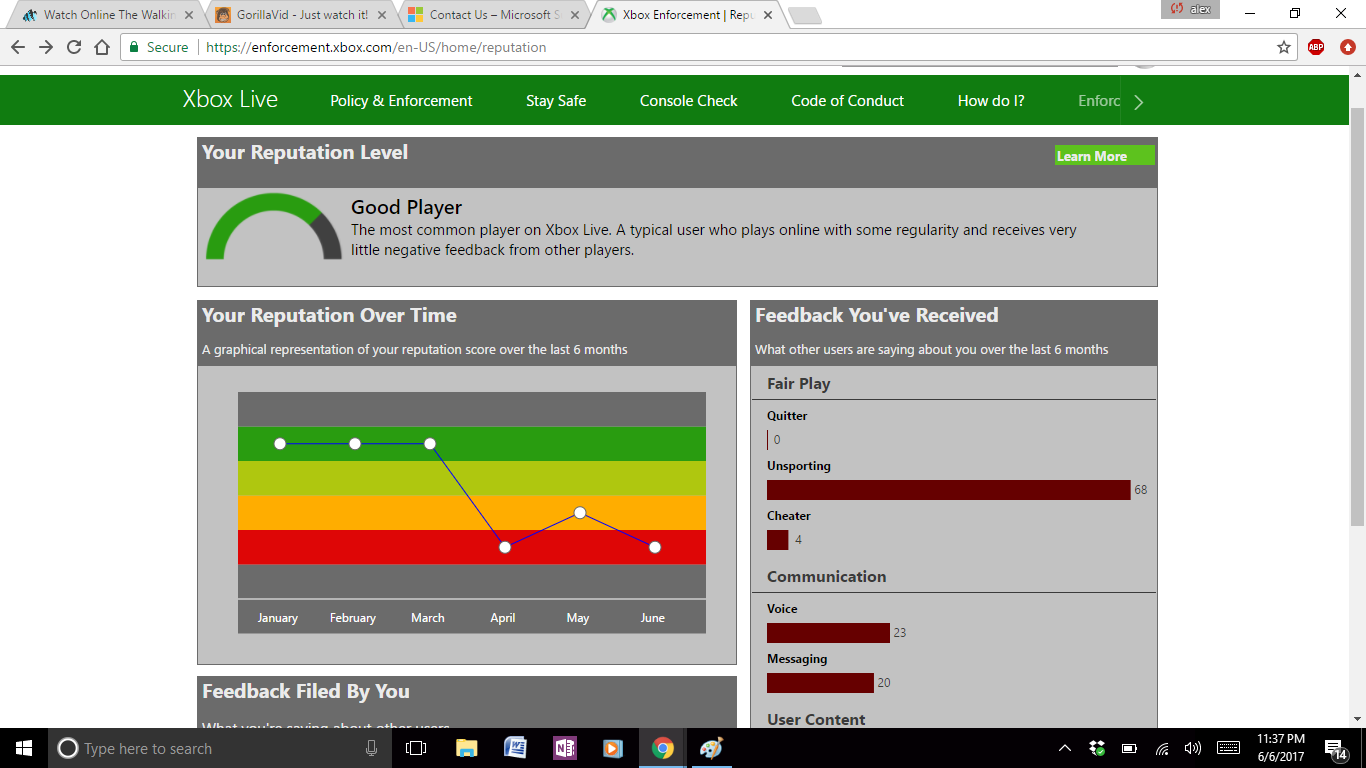Click the Messaging feedback bar

click(x=820, y=683)
